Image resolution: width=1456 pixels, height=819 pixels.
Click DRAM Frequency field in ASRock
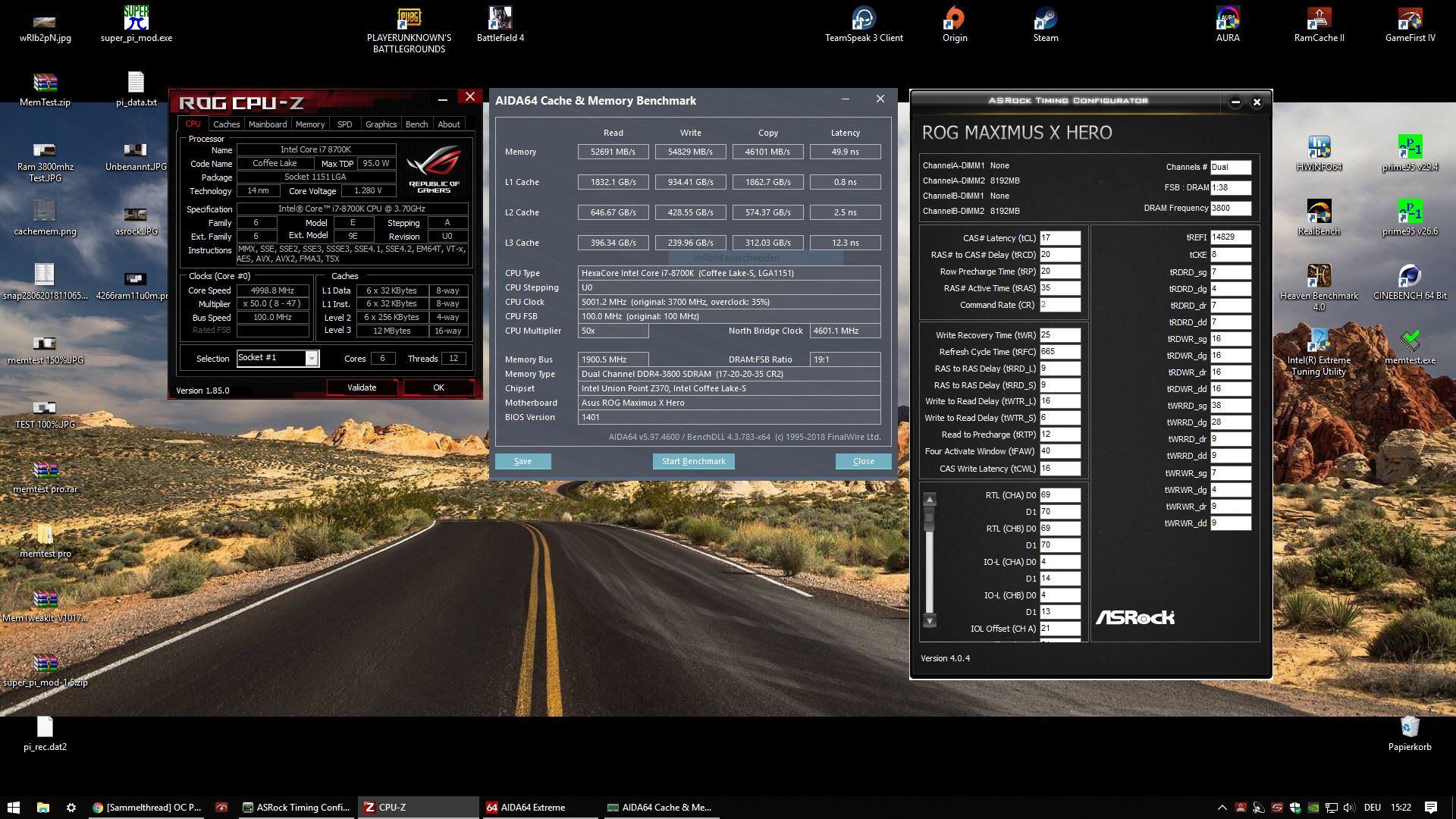tap(1230, 208)
